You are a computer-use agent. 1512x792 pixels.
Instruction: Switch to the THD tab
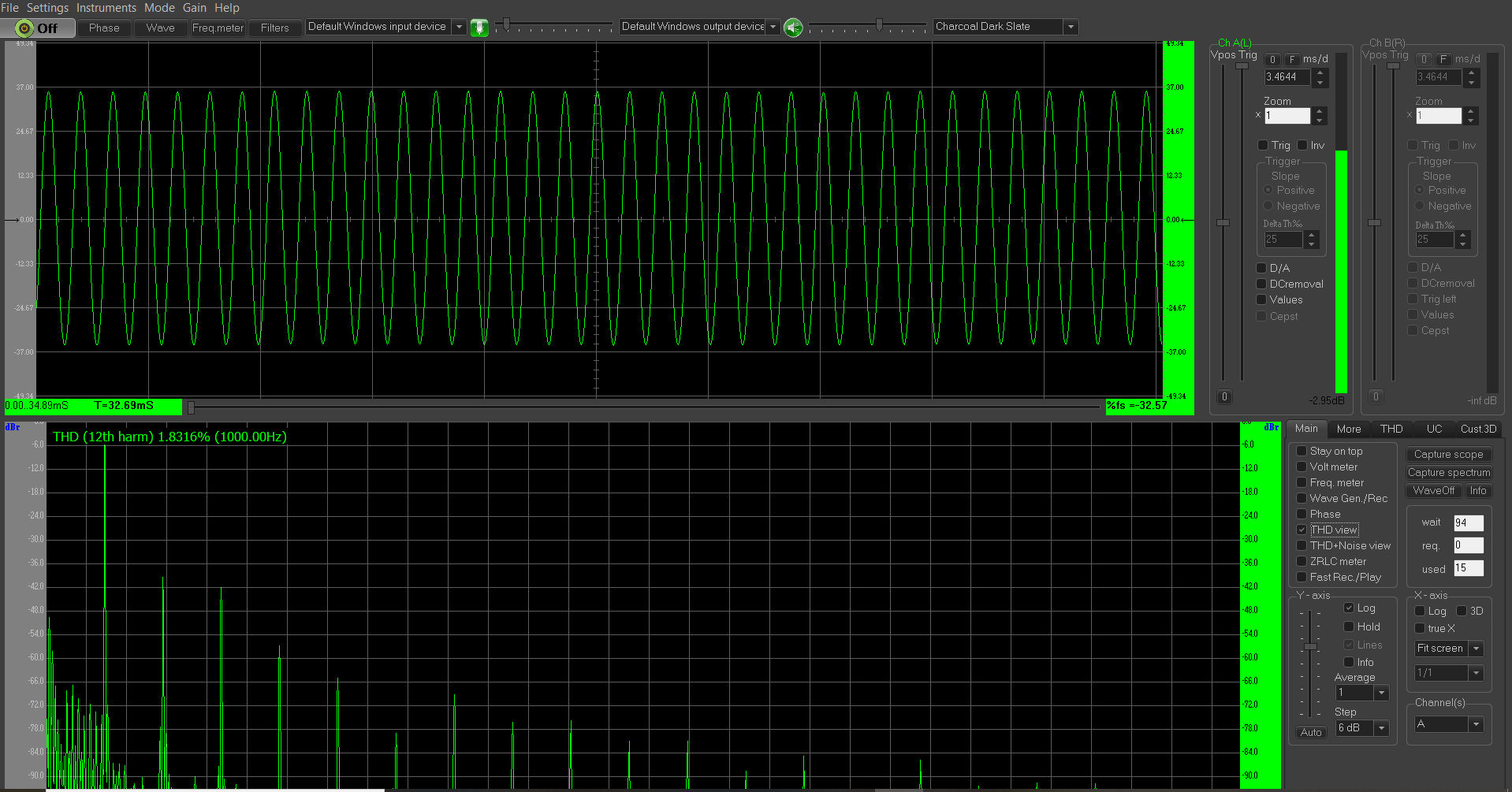[1391, 429]
